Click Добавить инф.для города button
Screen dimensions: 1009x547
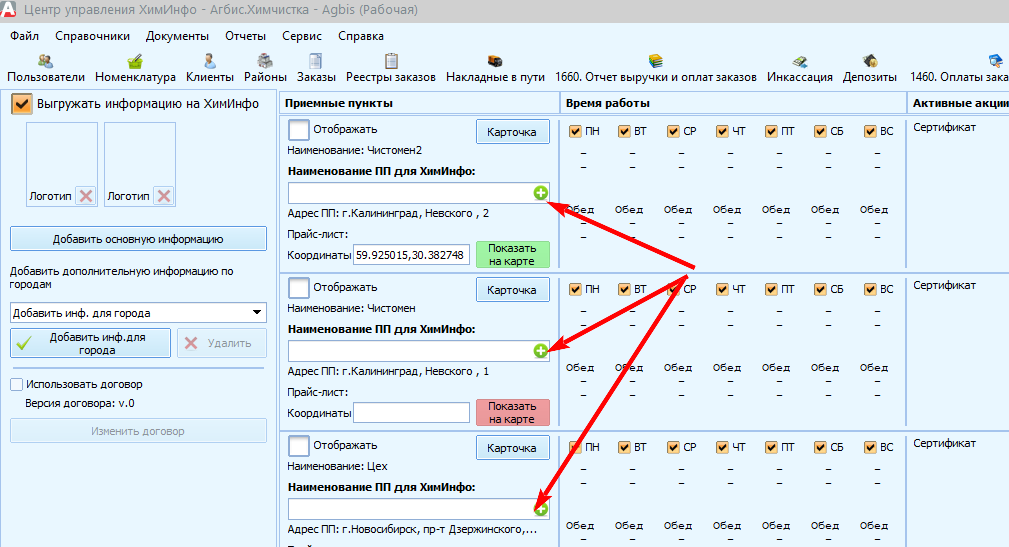click(x=90, y=343)
